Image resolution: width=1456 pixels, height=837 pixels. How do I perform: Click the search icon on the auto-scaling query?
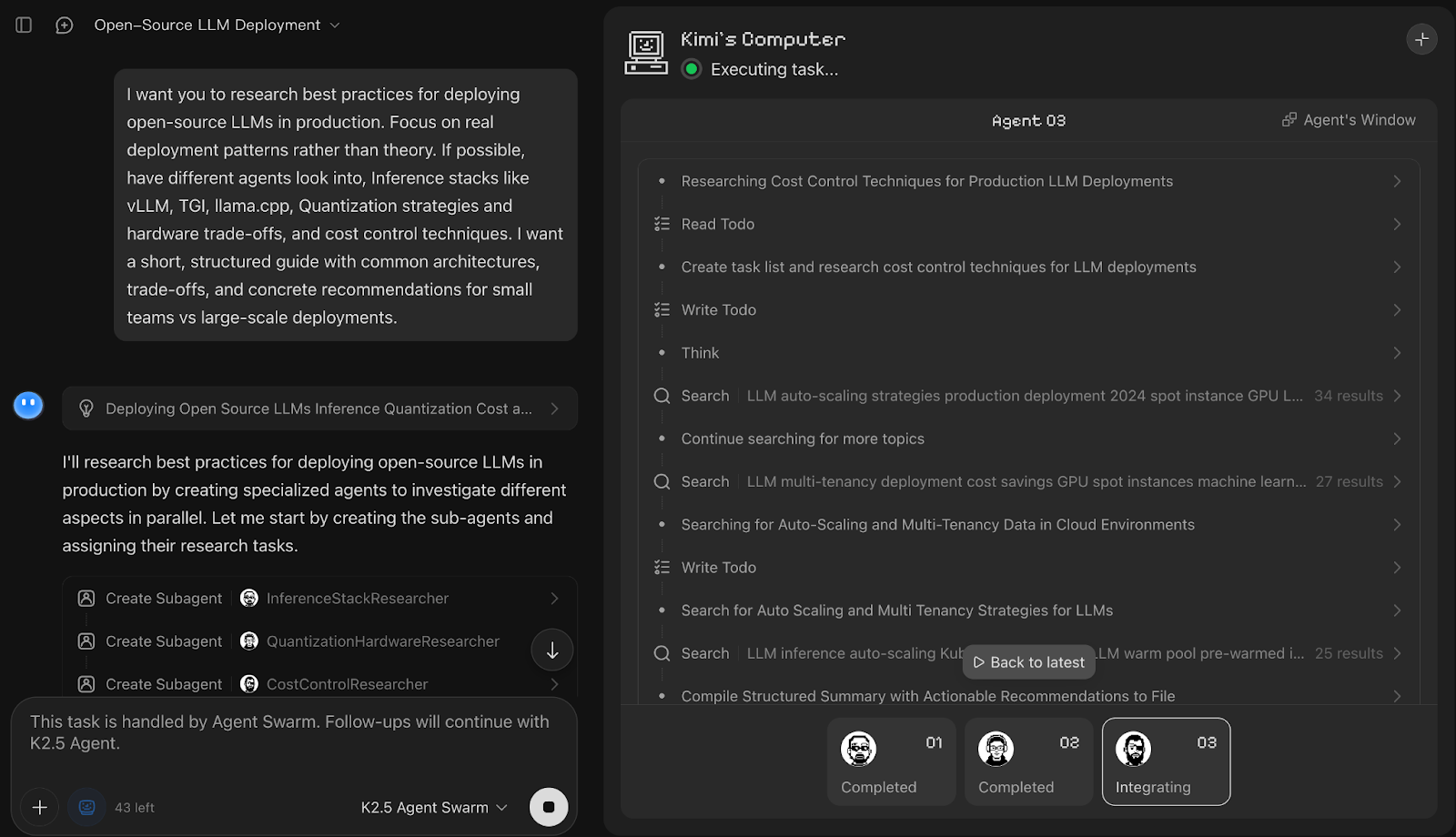661,396
